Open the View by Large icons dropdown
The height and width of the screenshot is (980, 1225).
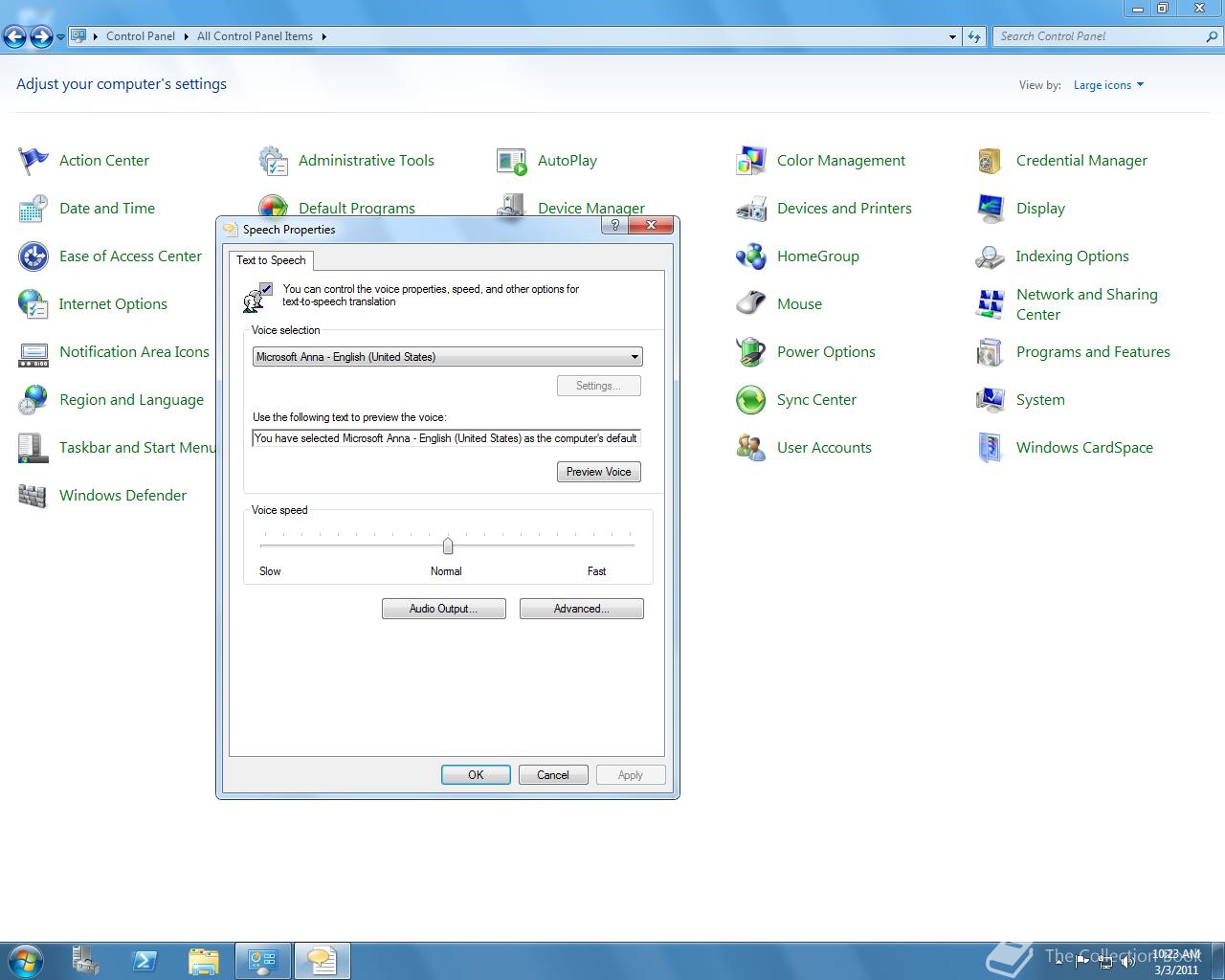tap(1108, 85)
